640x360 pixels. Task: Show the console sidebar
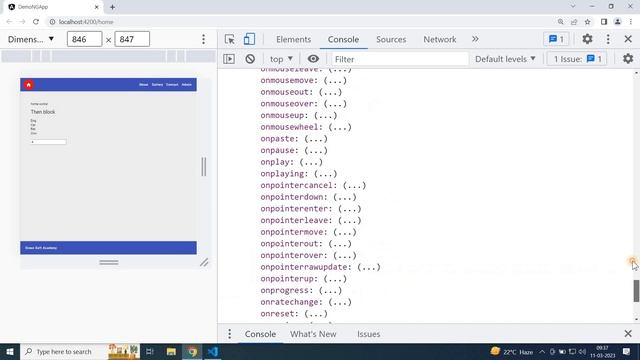coord(229,59)
